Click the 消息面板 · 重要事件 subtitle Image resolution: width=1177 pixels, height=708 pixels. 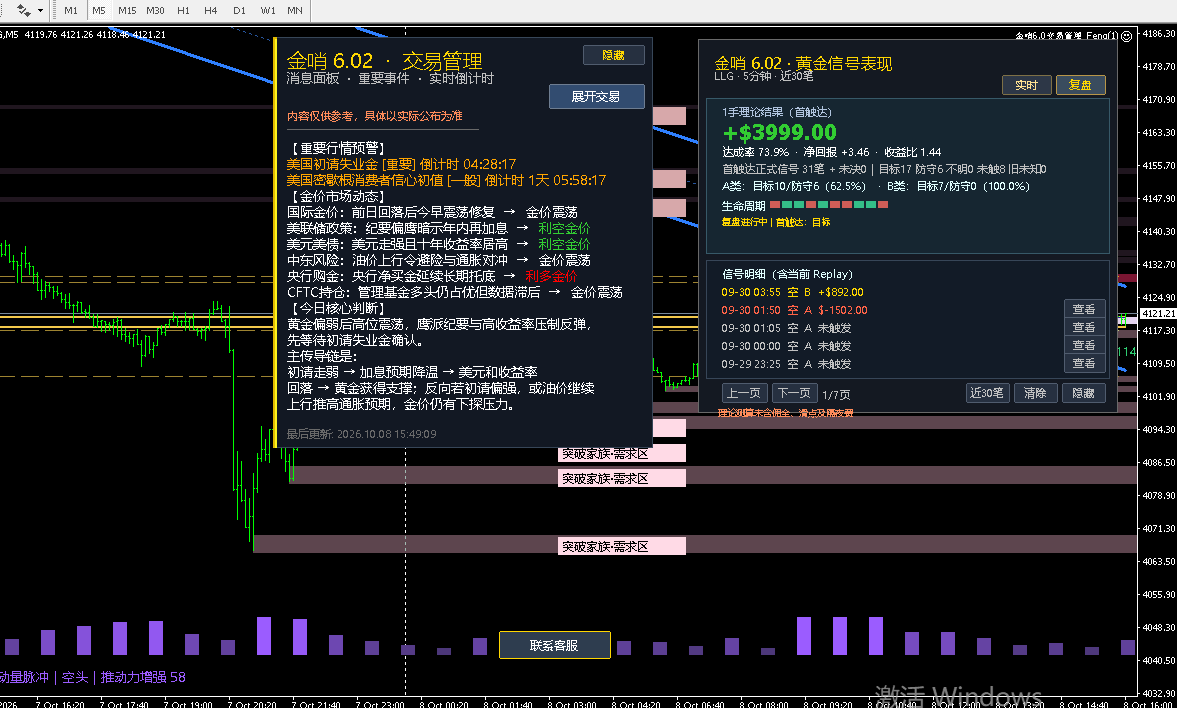(390, 78)
